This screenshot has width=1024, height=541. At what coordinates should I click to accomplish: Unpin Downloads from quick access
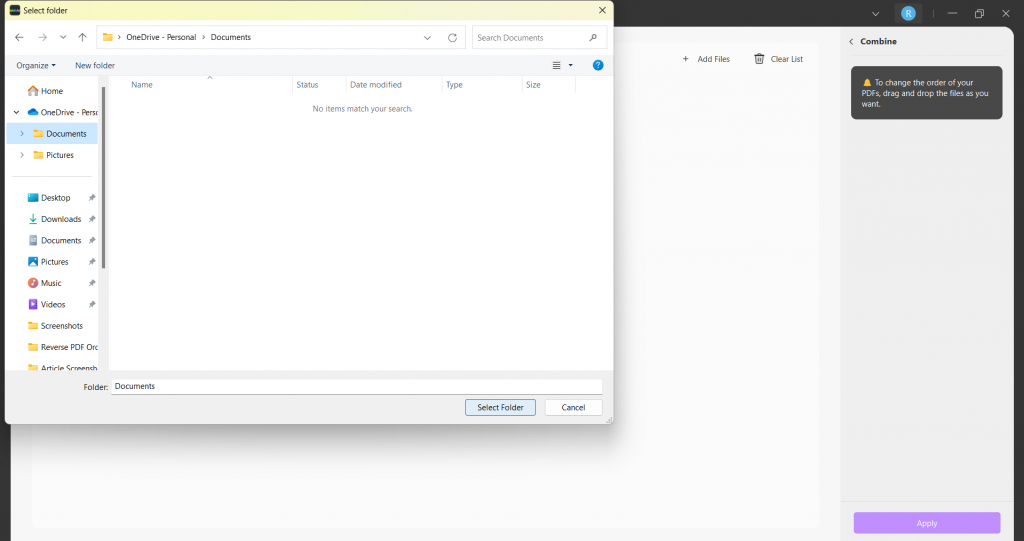coord(92,219)
